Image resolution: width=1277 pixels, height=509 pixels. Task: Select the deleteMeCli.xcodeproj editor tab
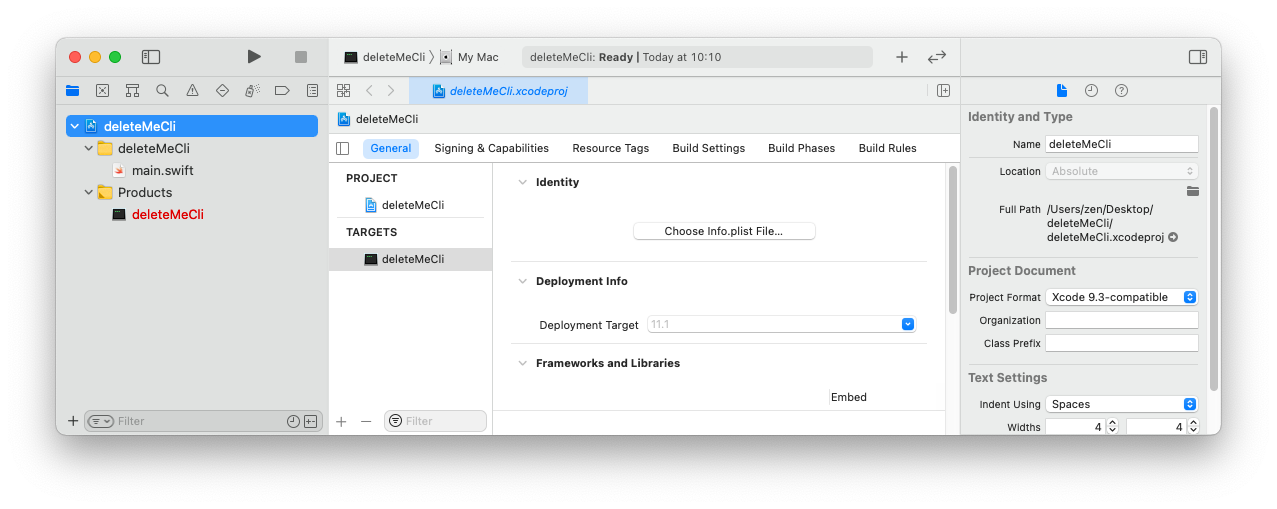pyautogui.click(x=499, y=91)
